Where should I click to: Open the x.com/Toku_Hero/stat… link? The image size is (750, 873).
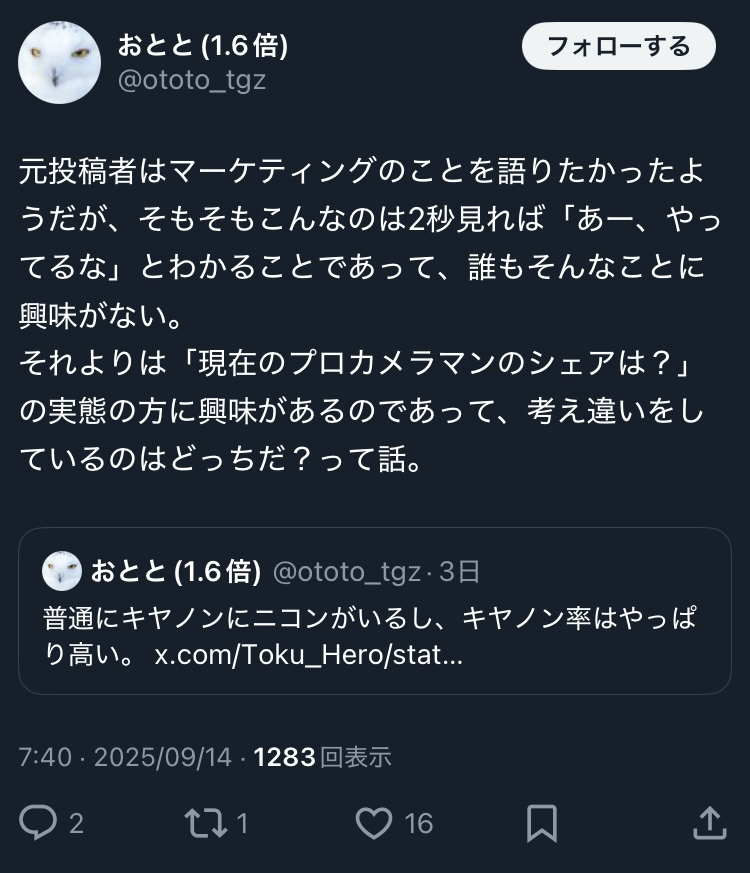click(308, 655)
